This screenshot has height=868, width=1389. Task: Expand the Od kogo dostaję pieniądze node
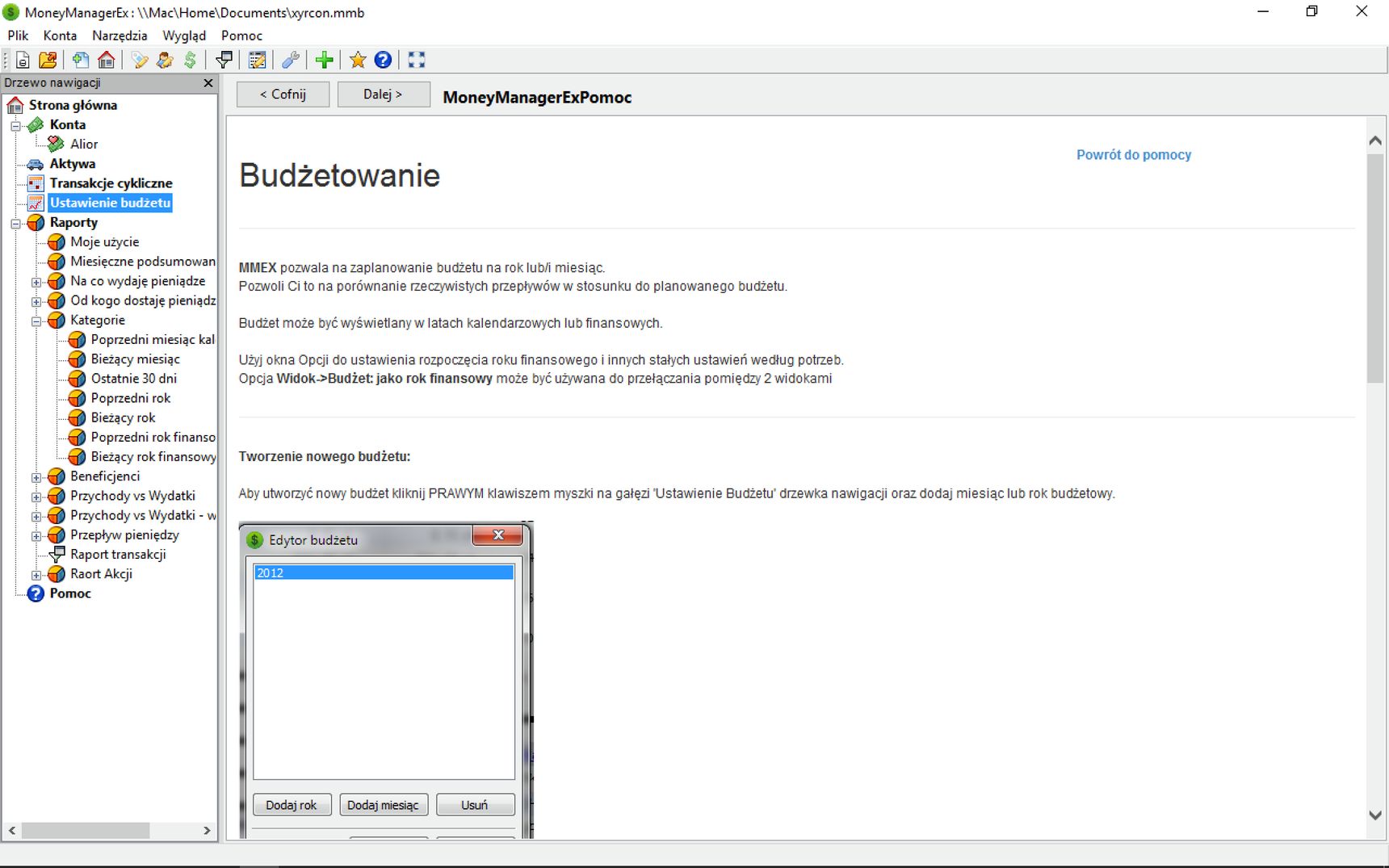[36, 301]
